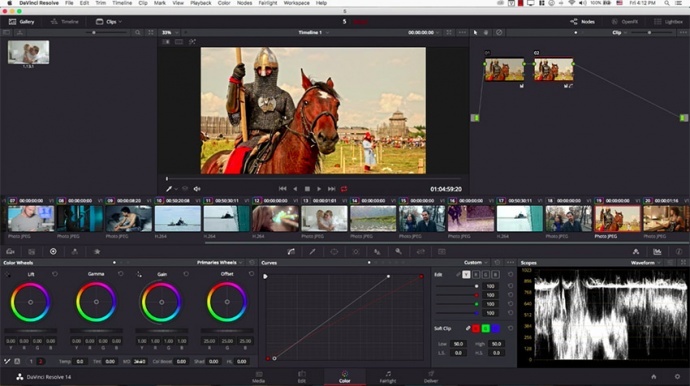Switch to the Edit page tab

(301, 377)
